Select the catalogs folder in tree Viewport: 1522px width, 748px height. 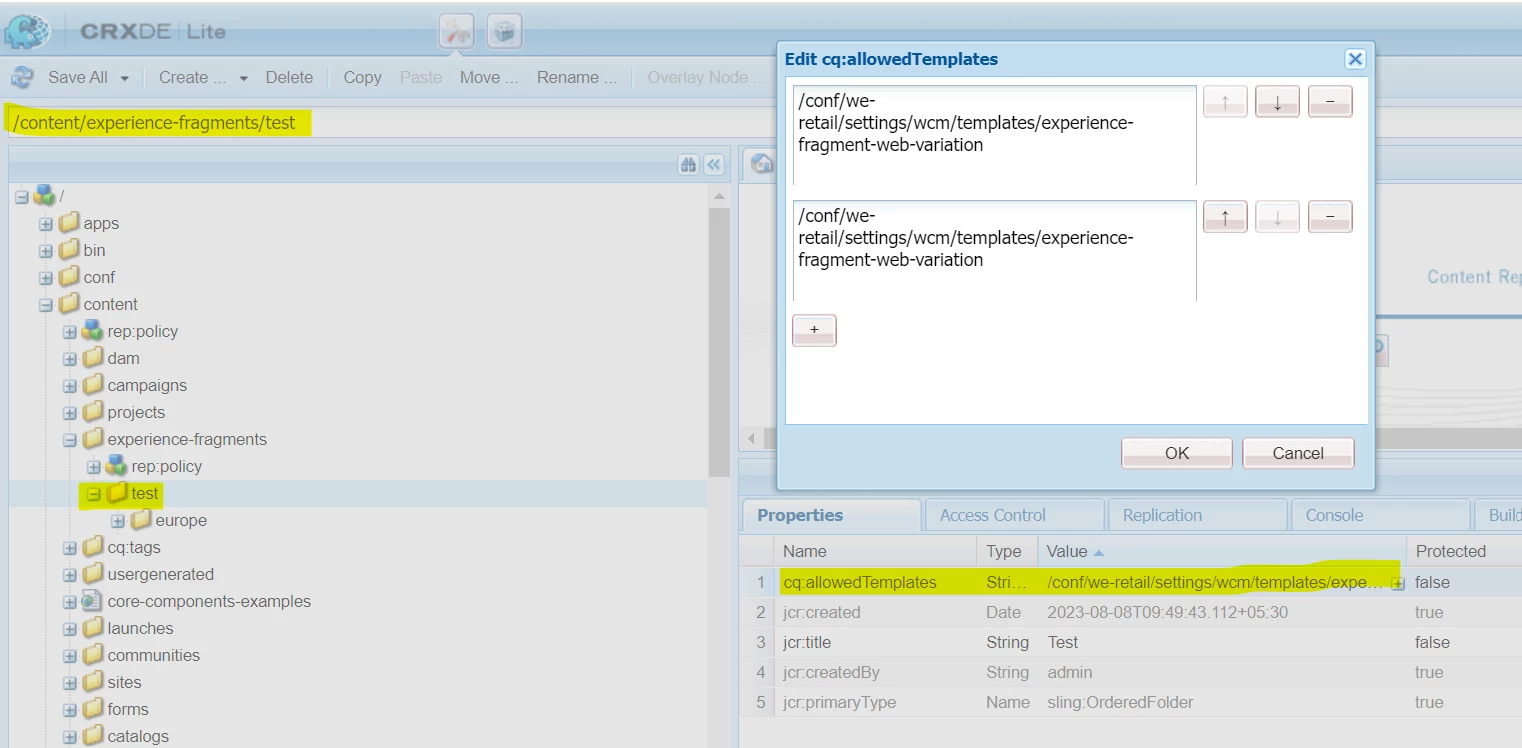point(138,736)
